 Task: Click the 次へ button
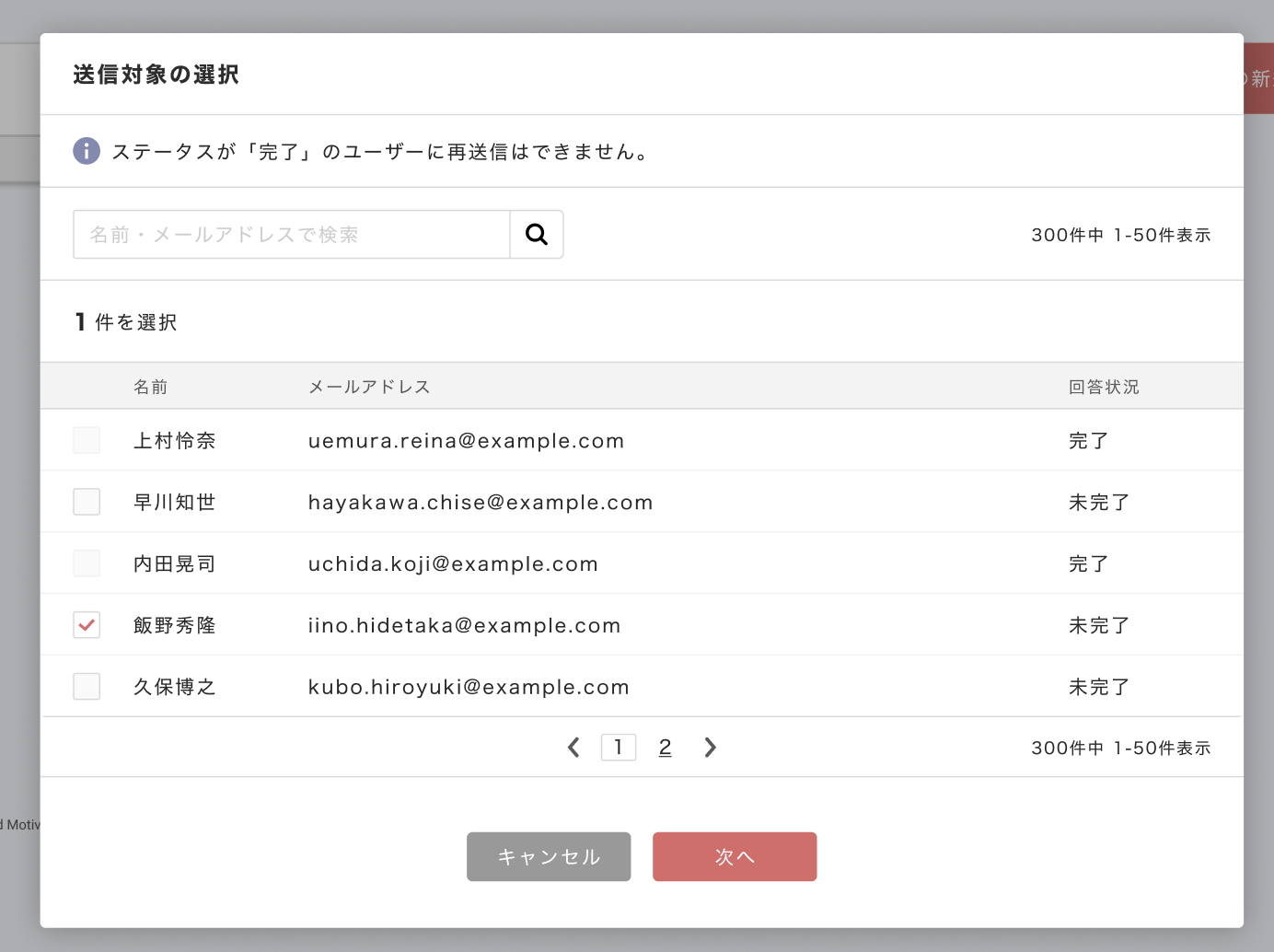pyautogui.click(x=735, y=857)
